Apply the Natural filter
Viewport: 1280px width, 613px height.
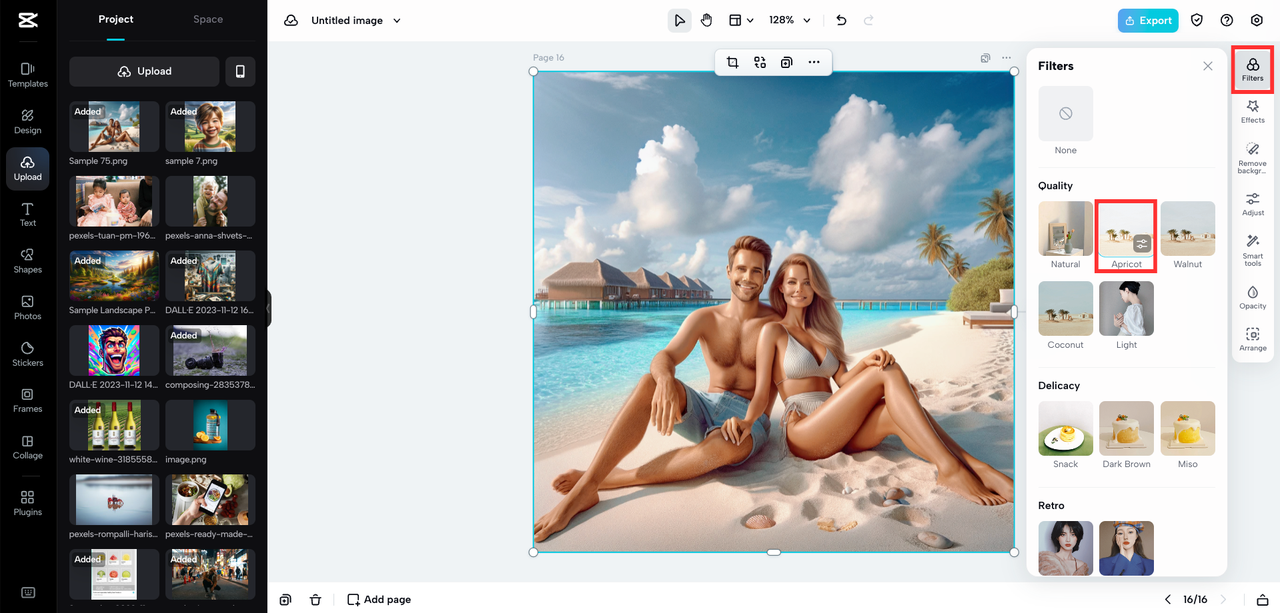coord(1066,228)
